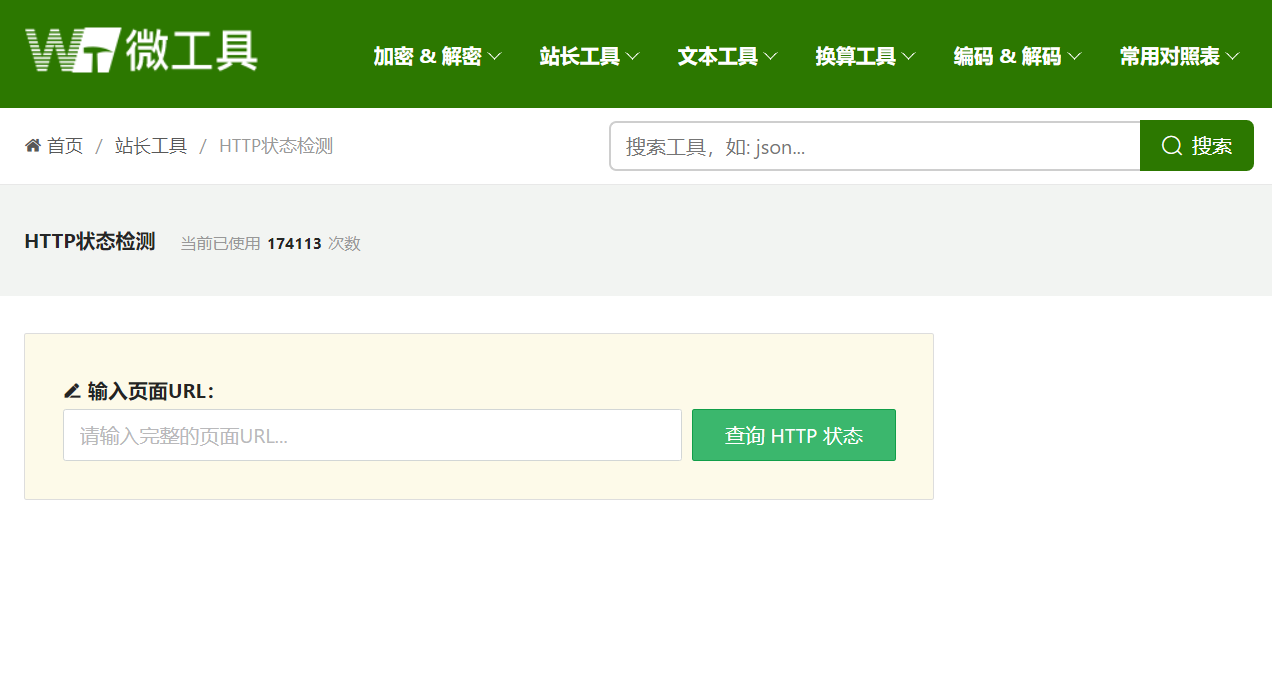Expand the chevron next to 换算工具
Screen dimensions: 1272x687
coord(908,57)
